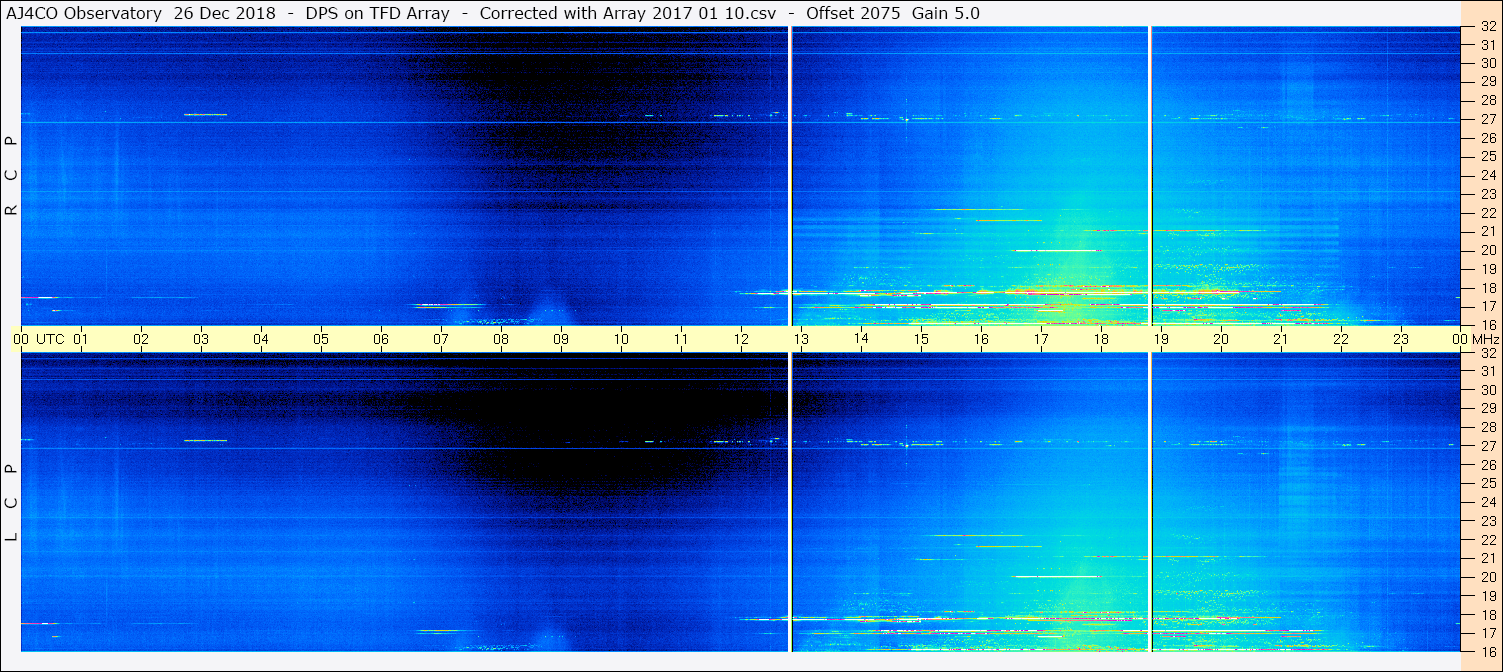Screen dimensions: 1503x672
Task: Click the 'L C P' panel label
Action: pos(12,503)
